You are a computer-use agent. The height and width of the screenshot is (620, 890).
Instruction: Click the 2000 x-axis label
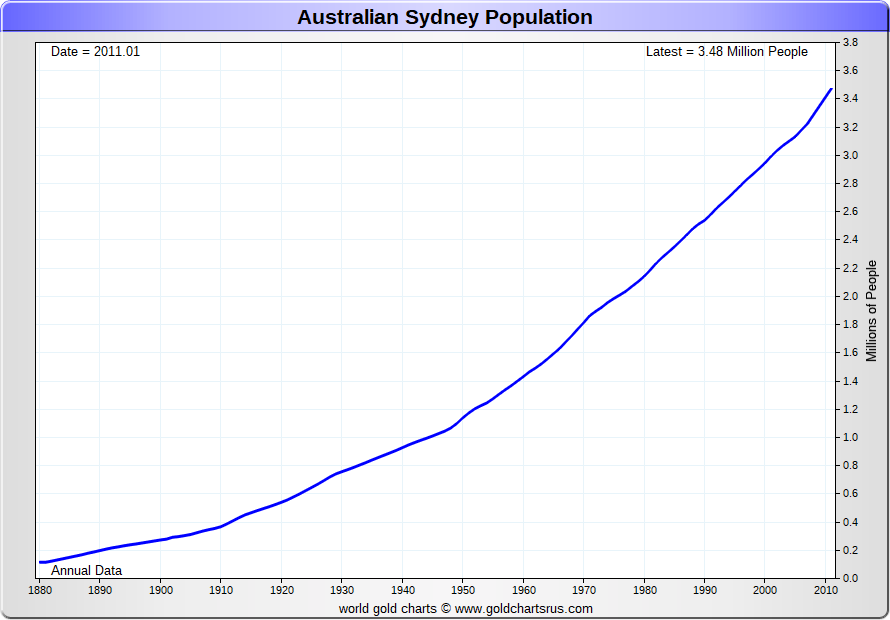coord(765,589)
